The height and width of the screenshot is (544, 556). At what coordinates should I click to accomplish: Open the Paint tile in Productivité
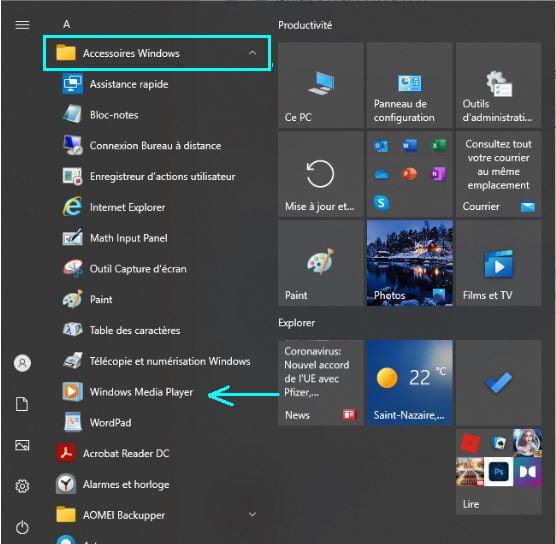click(321, 263)
